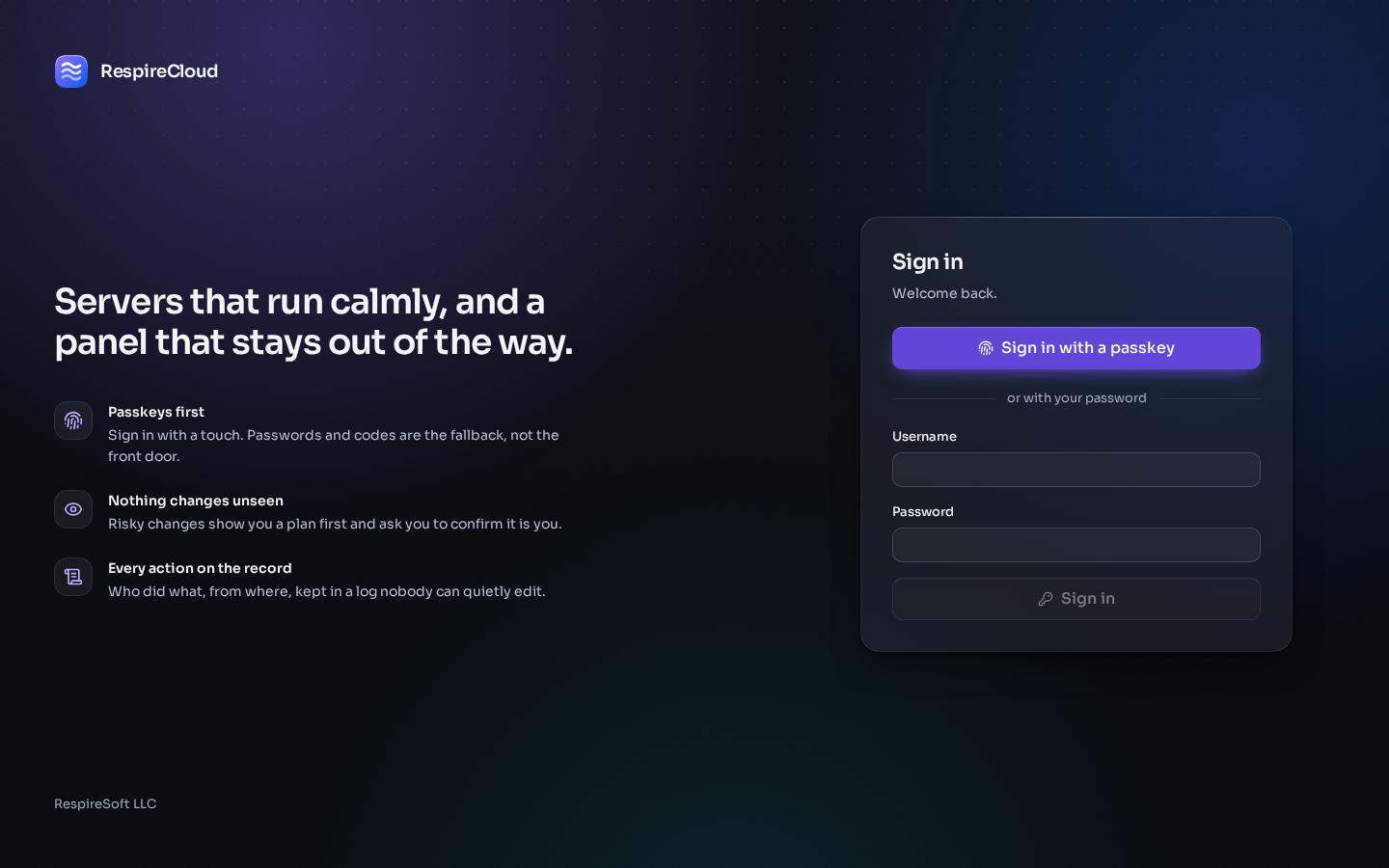Click the RespireSoft LLC footer text

pyautogui.click(x=105, y=804)
